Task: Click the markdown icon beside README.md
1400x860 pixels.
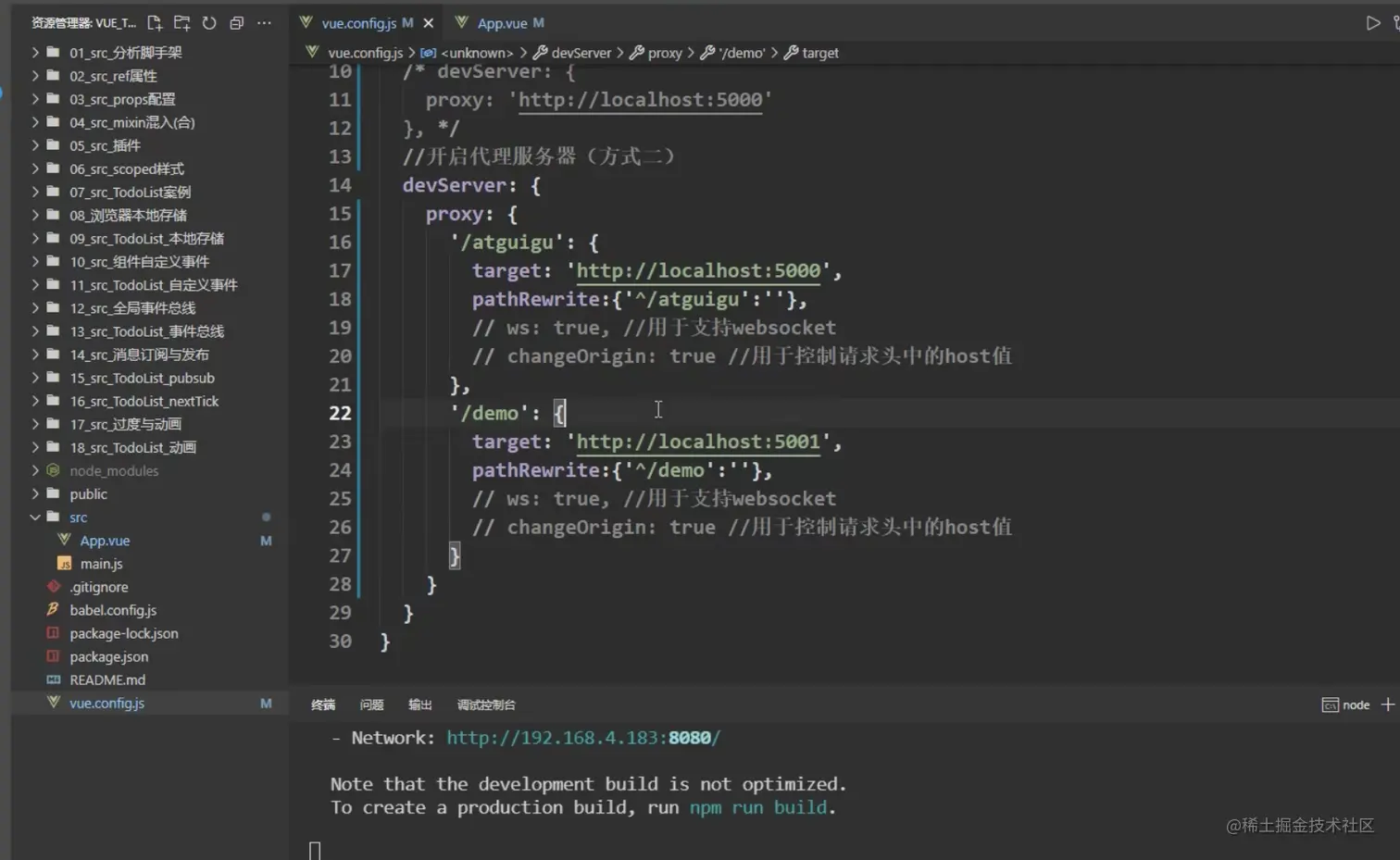Action: [x=54, y=679]
